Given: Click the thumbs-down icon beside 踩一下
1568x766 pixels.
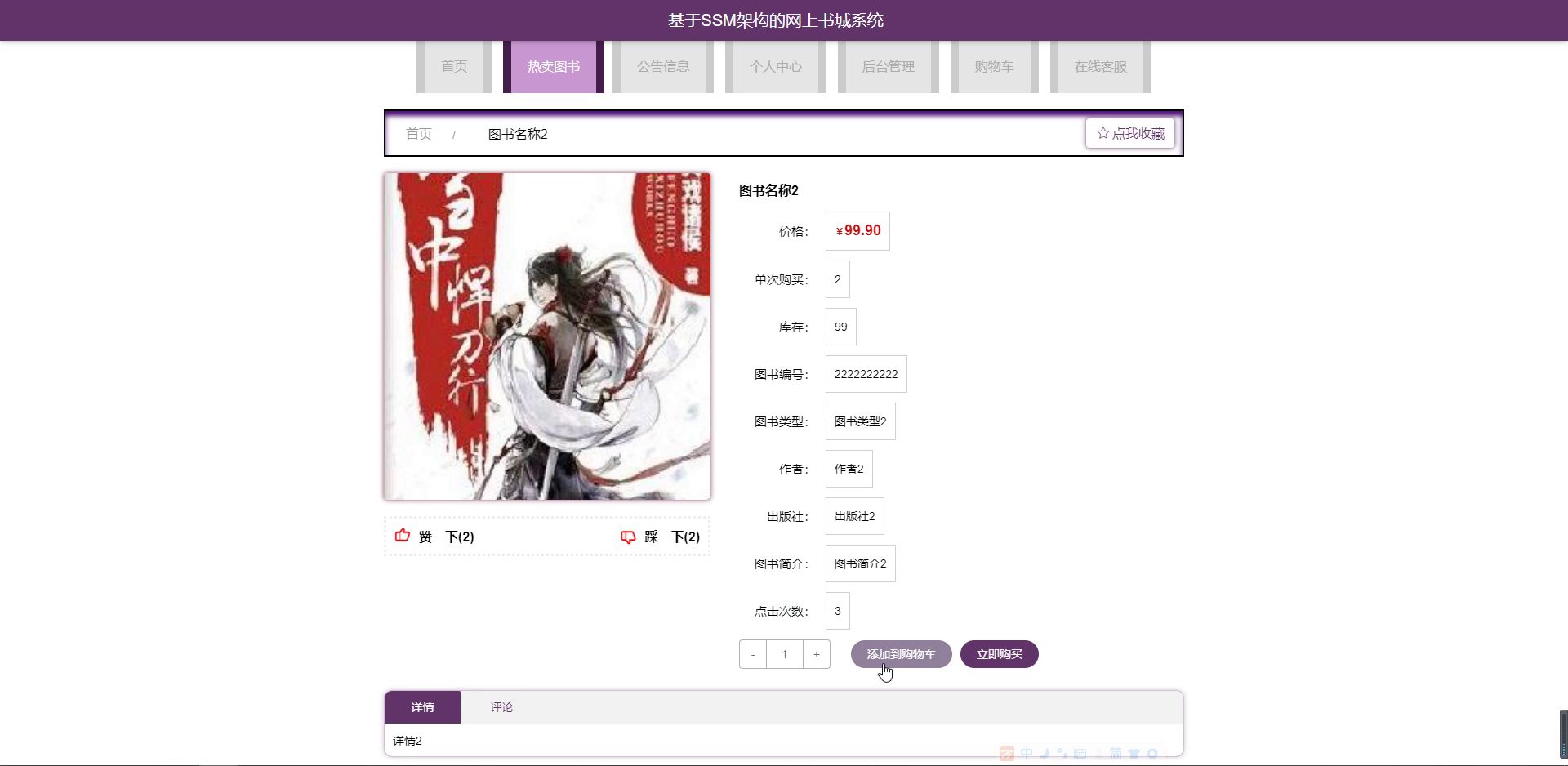Looking at the screenshot, I should tap(628, 537).
